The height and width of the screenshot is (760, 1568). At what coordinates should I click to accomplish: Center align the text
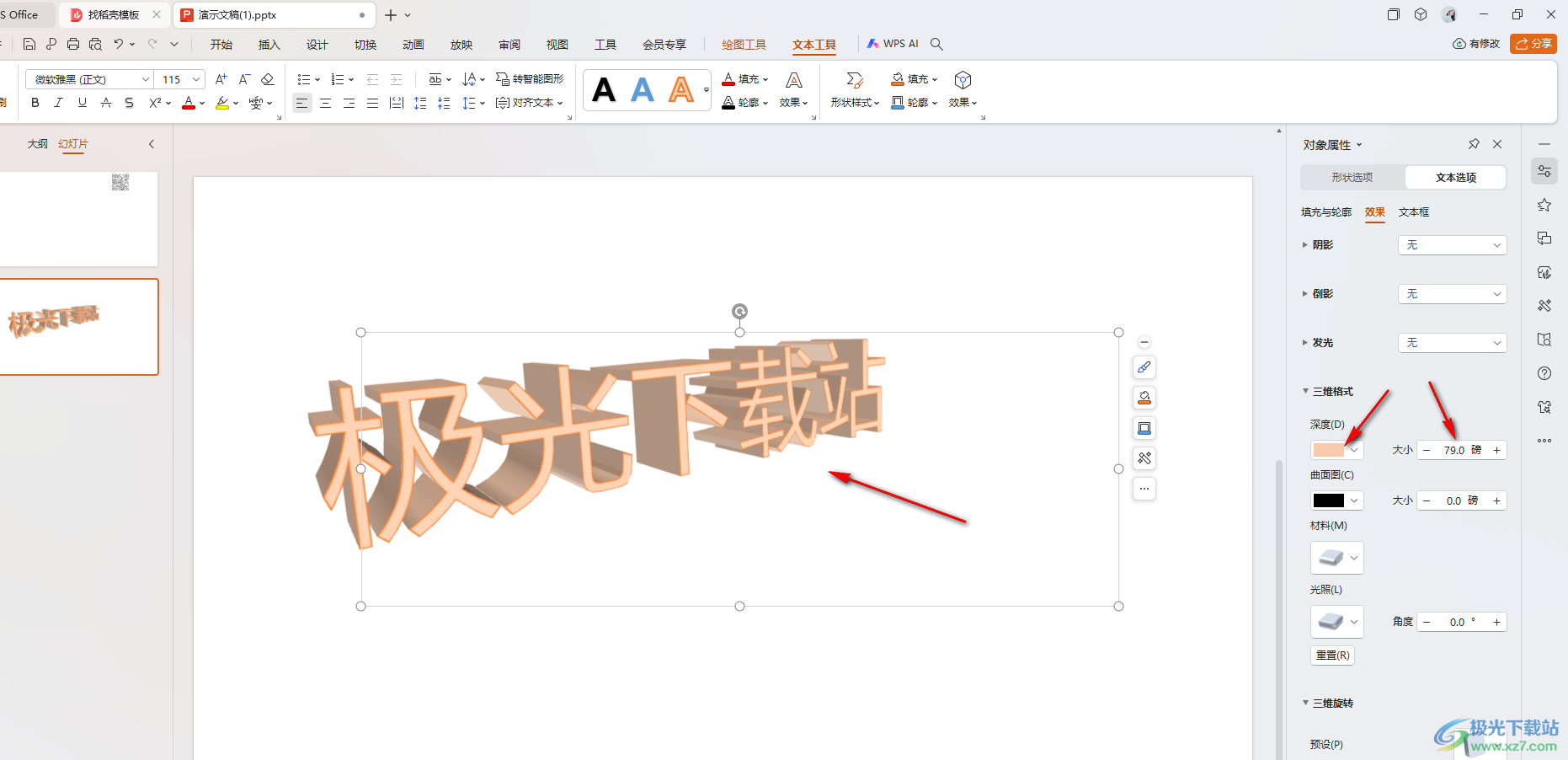[x=325, y=103]
